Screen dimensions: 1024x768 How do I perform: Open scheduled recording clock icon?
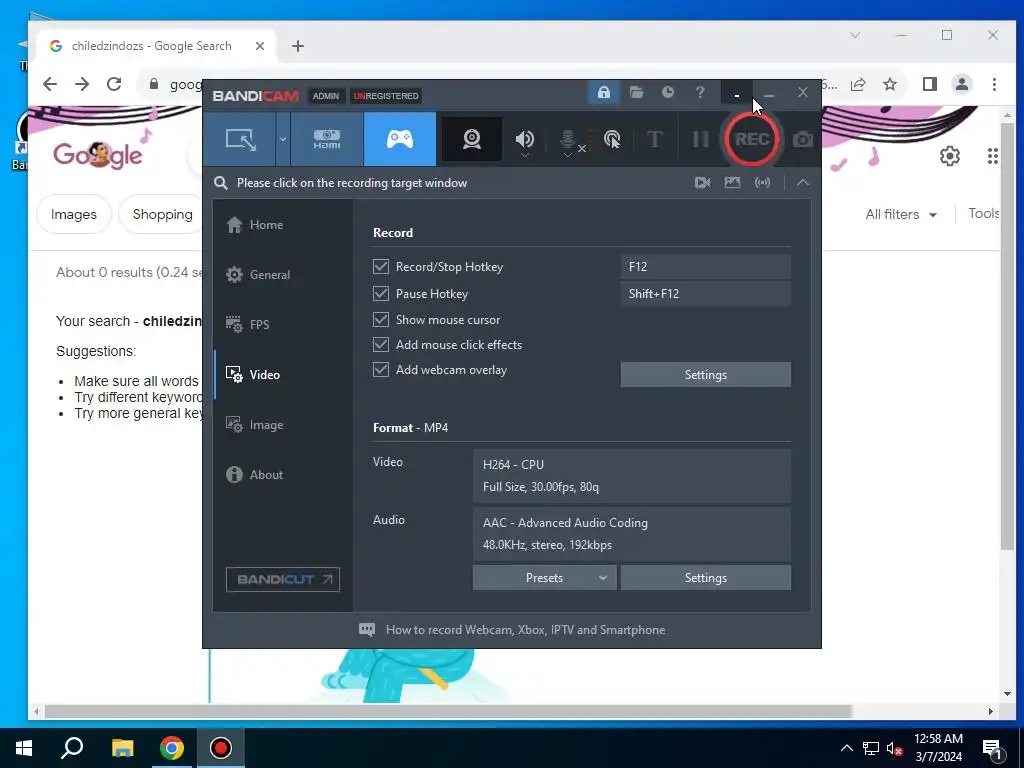tap(667, 92)
